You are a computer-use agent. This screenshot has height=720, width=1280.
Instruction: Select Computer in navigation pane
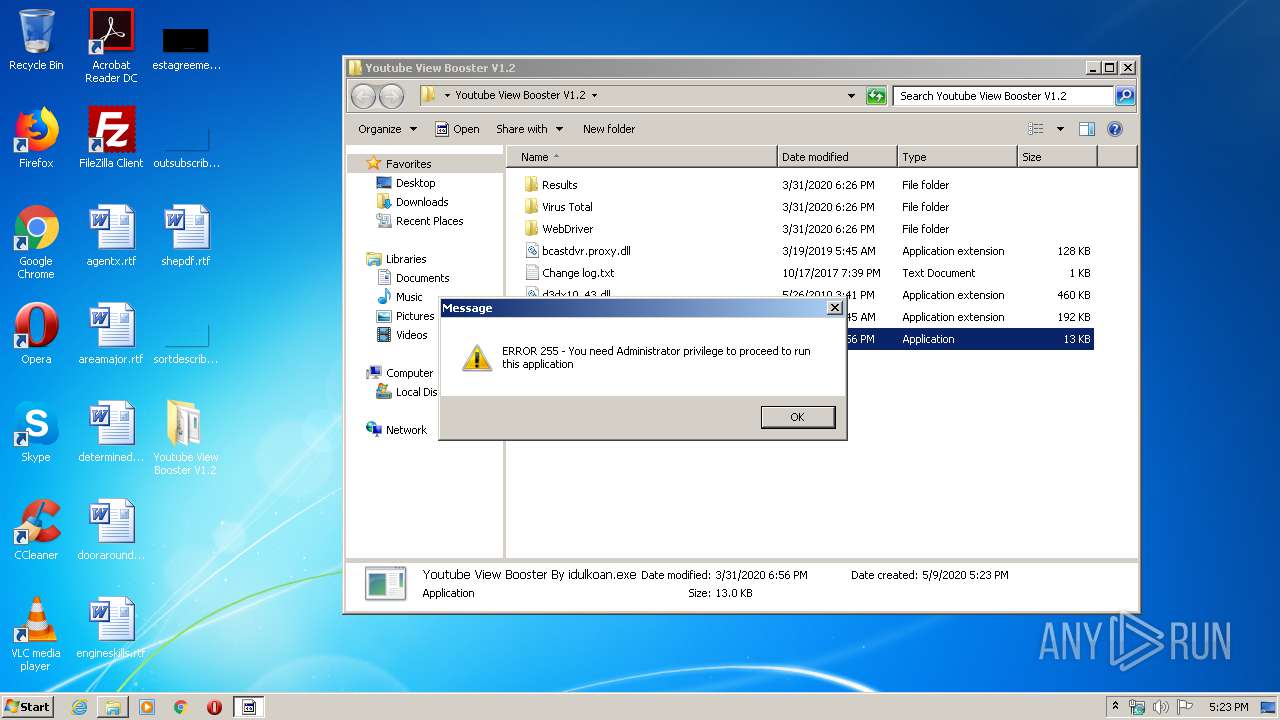point(409,373)
